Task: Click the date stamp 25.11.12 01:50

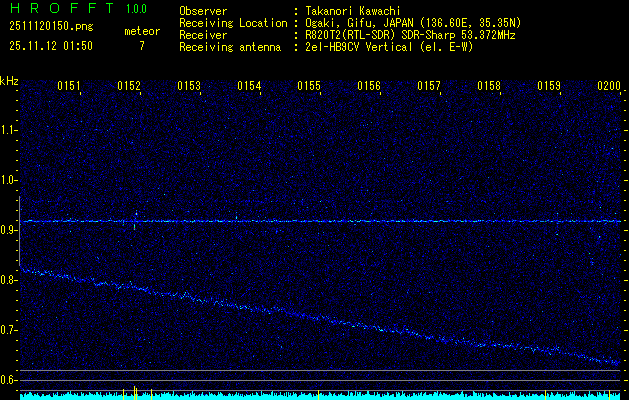Action: tap(50, 46)
